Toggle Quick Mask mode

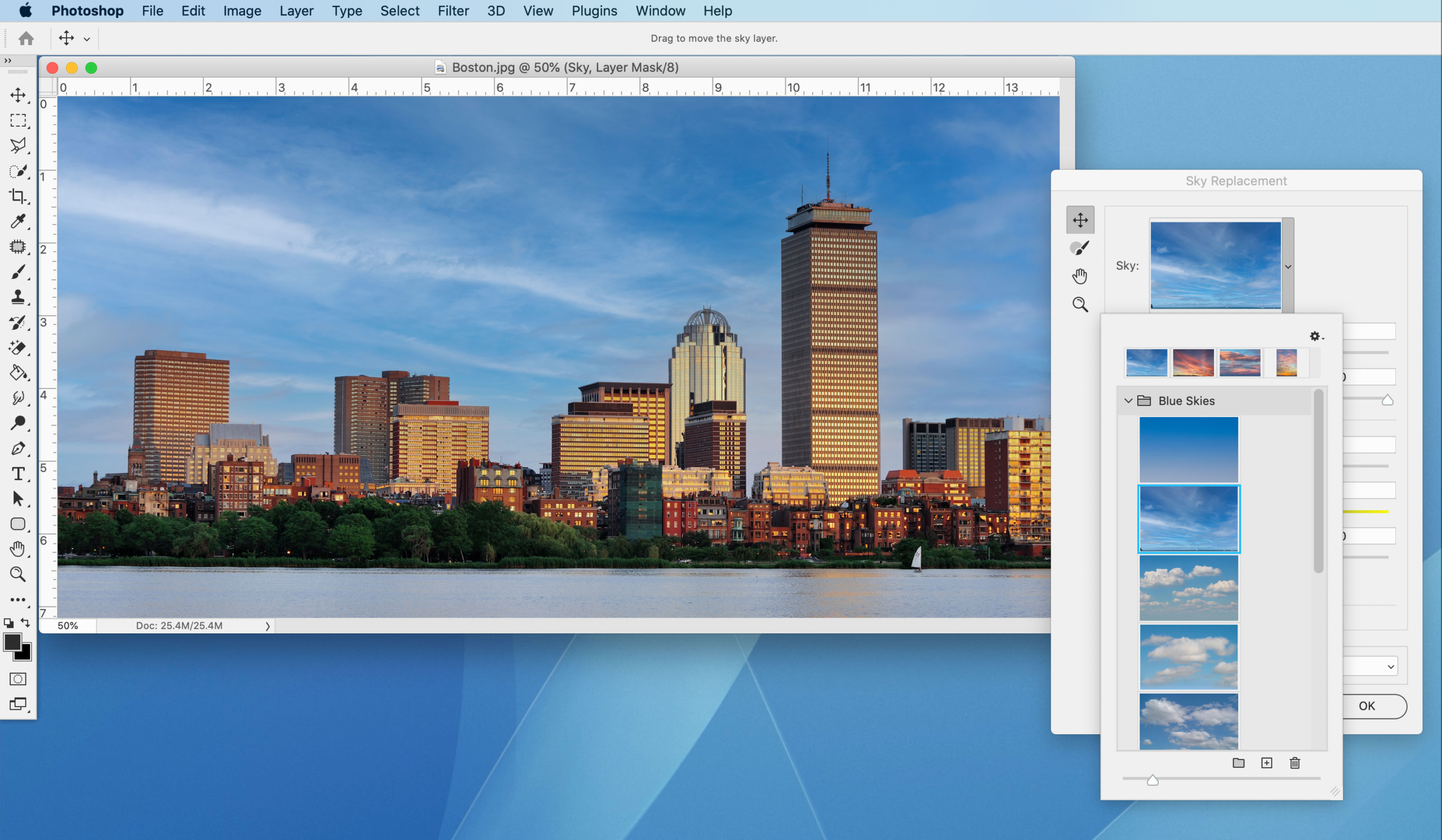pyautogui.click(x=17, y=679)
